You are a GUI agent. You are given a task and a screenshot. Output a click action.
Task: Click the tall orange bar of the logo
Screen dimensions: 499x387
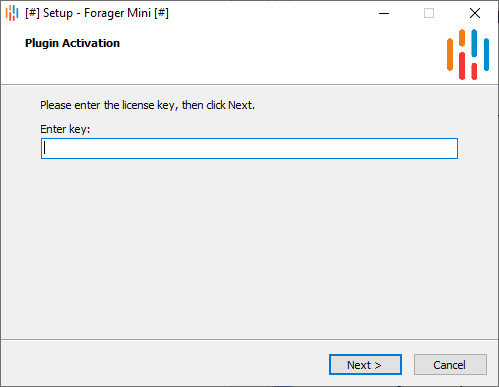click(x=450, y=55)
